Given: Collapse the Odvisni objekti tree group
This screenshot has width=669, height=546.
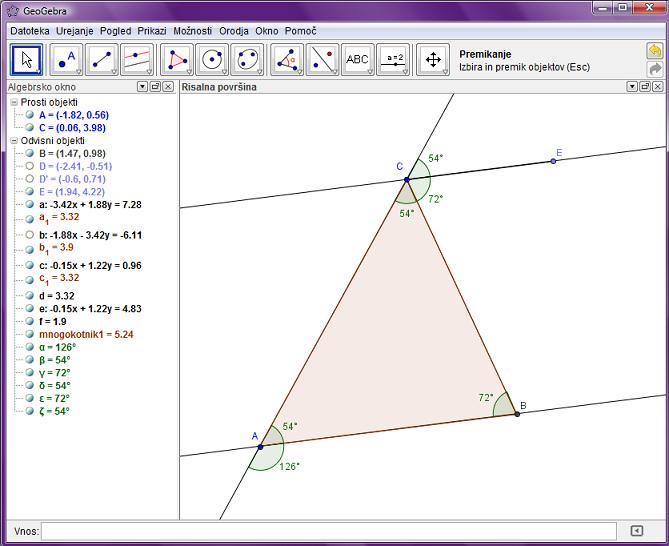Looking at the screenshot, I should [x=13, y=141].
